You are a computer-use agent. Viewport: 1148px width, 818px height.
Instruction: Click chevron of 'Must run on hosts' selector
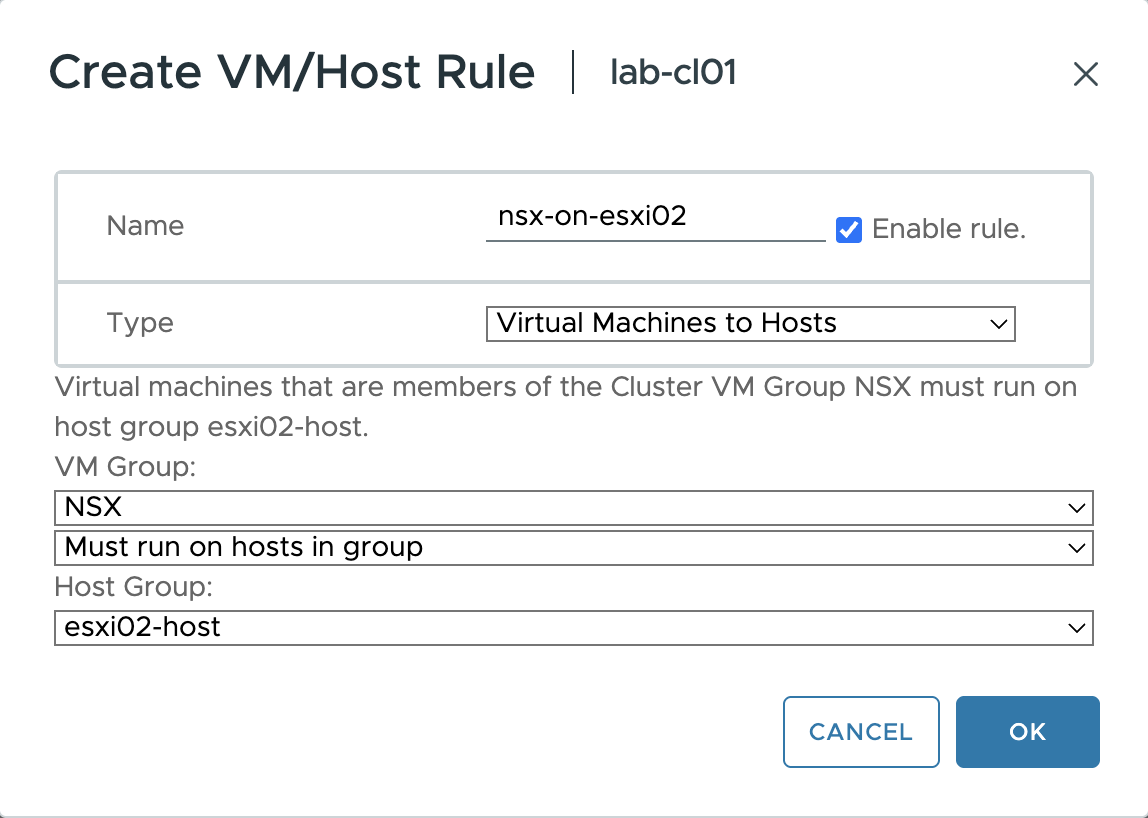(x=1076, y=548)
